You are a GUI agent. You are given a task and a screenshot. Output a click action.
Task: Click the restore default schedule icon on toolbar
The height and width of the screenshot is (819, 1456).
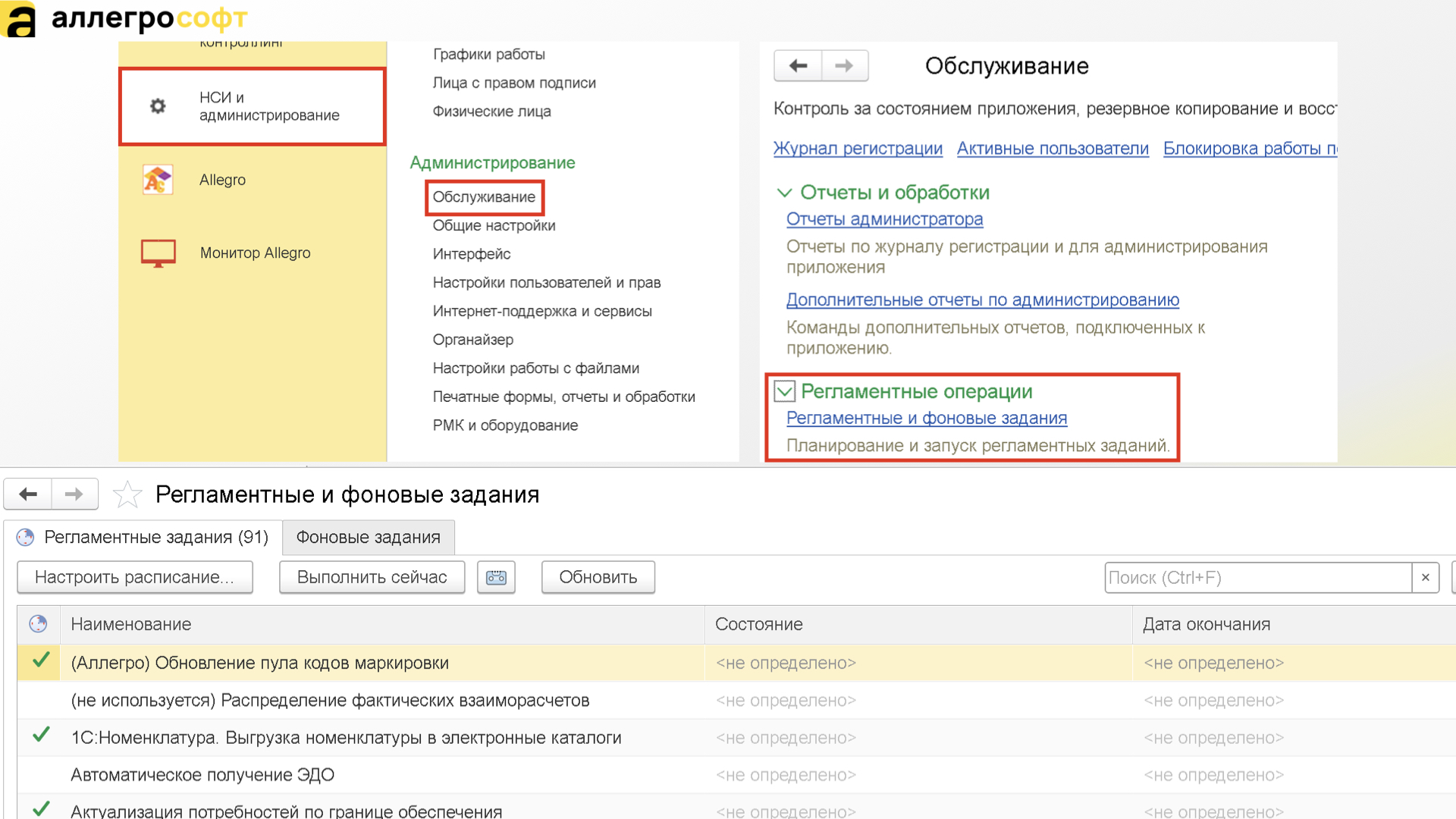click(x=496, y=577)
